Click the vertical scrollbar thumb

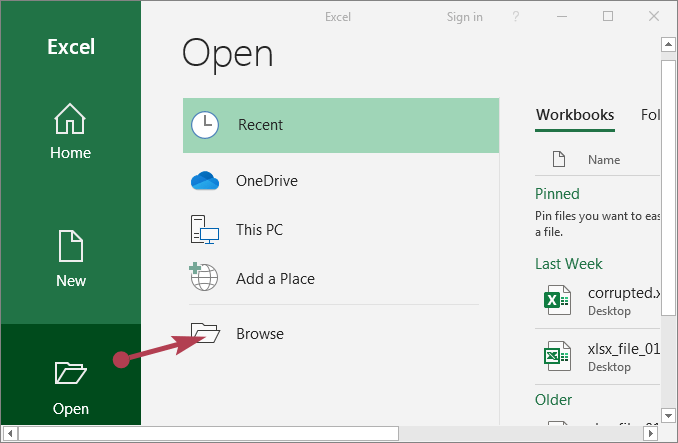pyautogui.click(x=668, y=188)
